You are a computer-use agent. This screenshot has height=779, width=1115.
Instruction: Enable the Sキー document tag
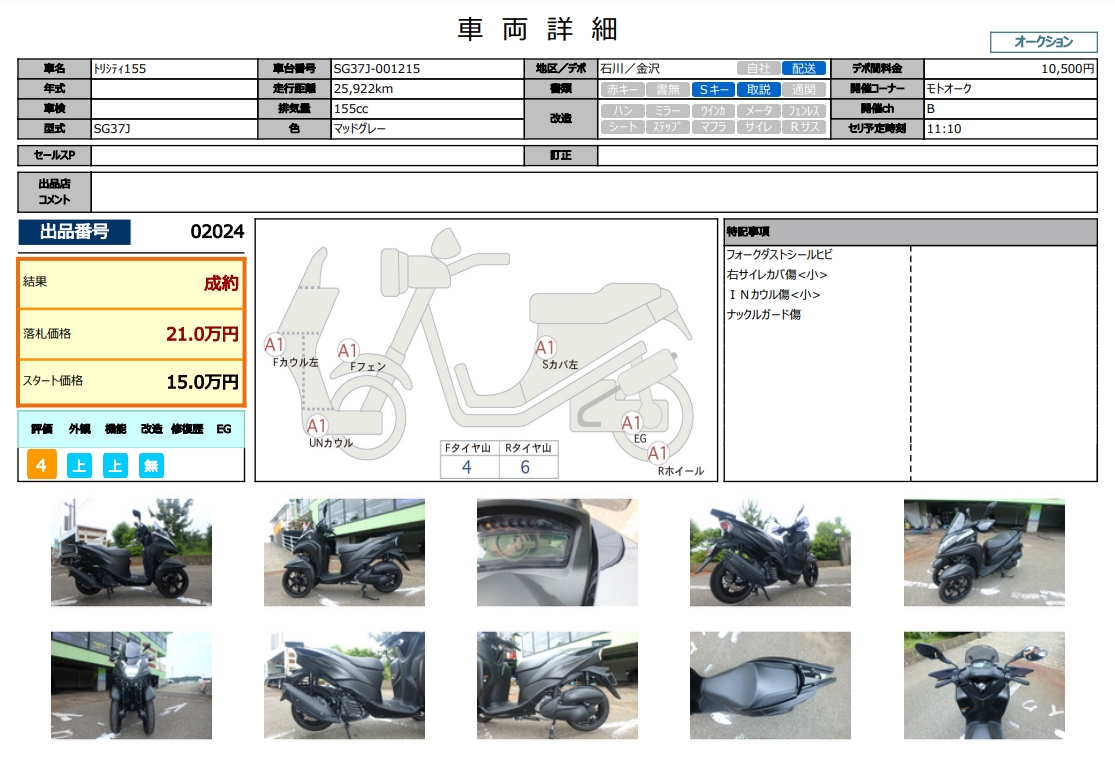714,89
